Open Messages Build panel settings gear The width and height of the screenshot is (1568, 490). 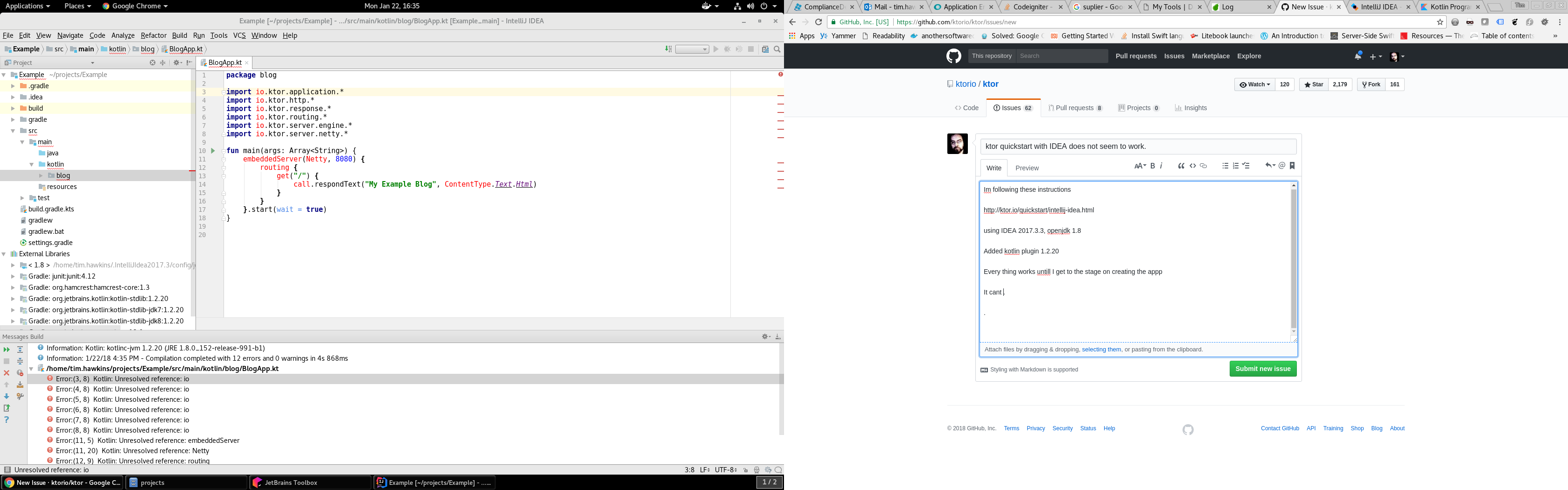point(765,336)
